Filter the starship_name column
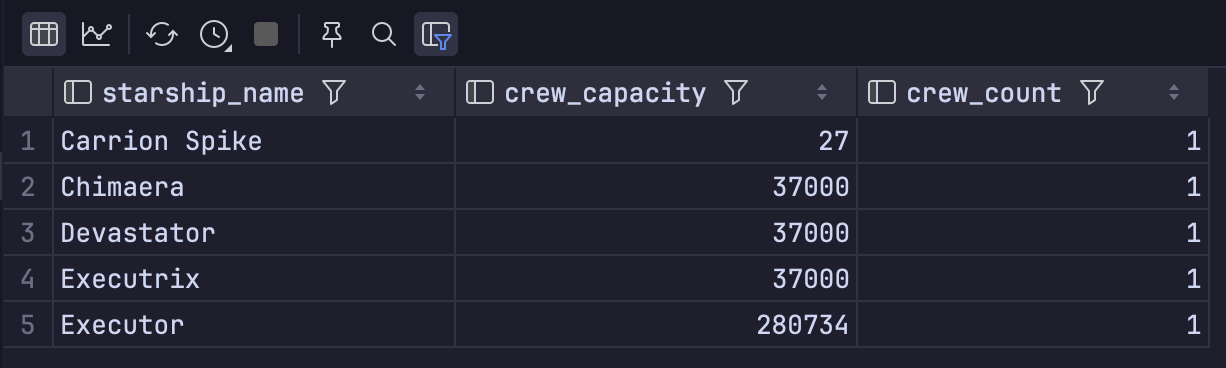Viewport: 1226px width, 368px height. [x=335, y=93]
